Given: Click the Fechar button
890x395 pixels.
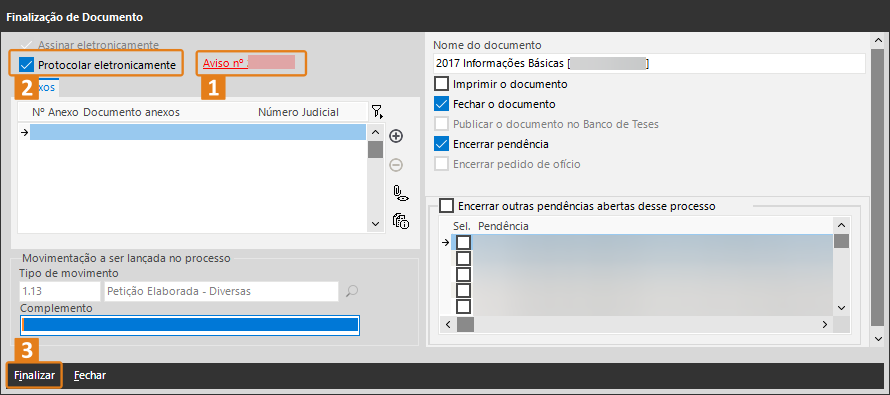Looking at the screenshot, I should pos(90,375).
